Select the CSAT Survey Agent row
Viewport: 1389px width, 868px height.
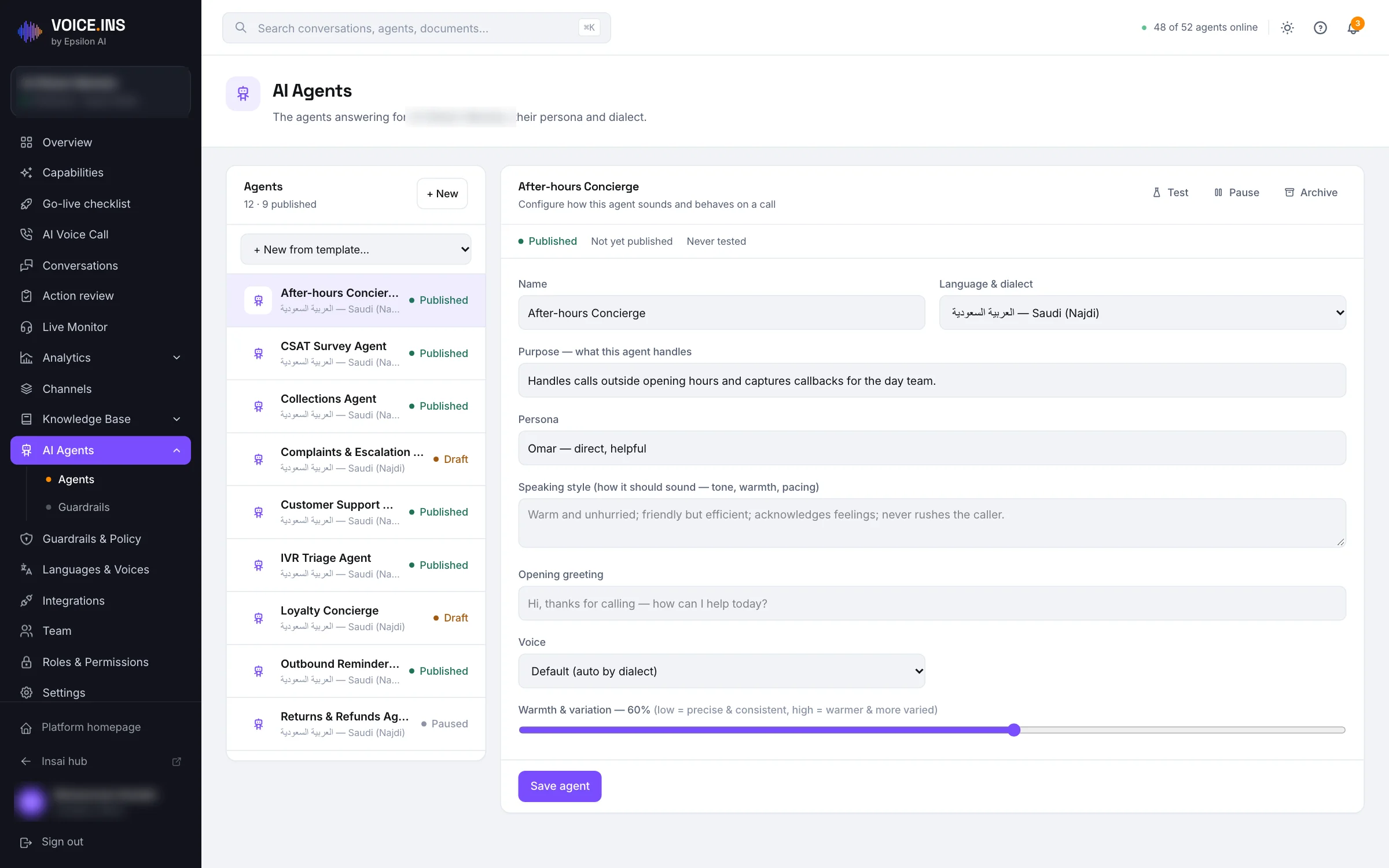(x=356, y=354)
